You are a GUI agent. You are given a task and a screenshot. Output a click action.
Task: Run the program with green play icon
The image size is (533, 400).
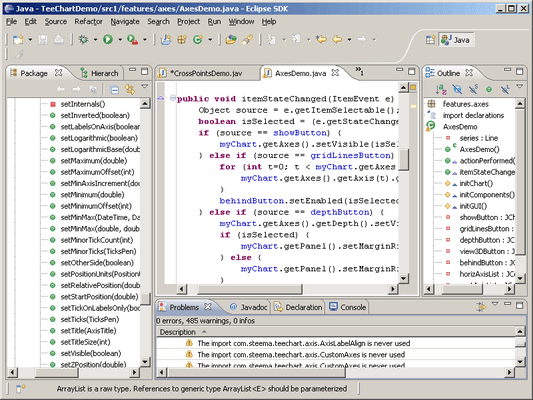[108, 40]
